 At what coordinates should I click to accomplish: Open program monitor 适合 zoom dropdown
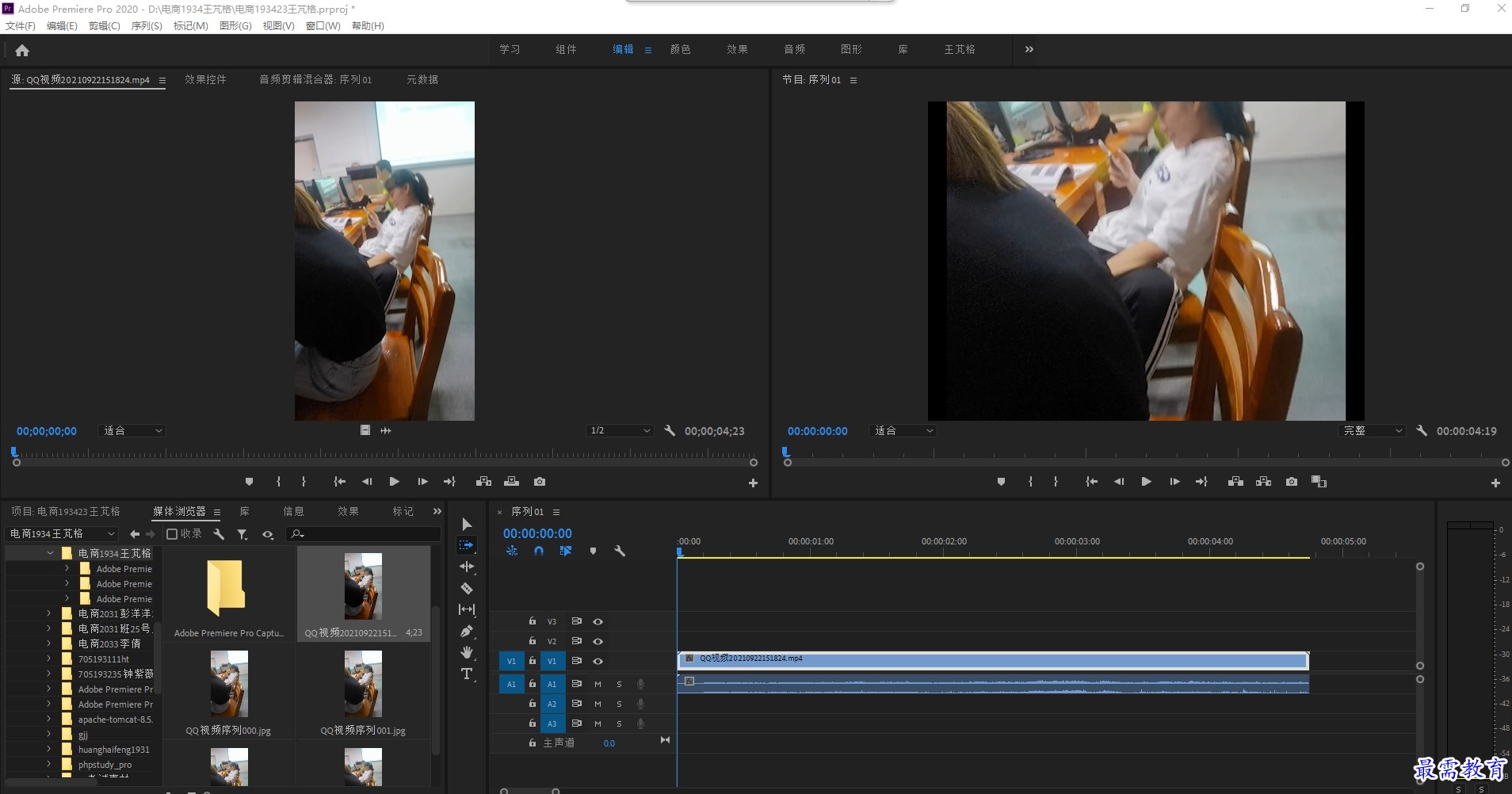tap(903, 431)
